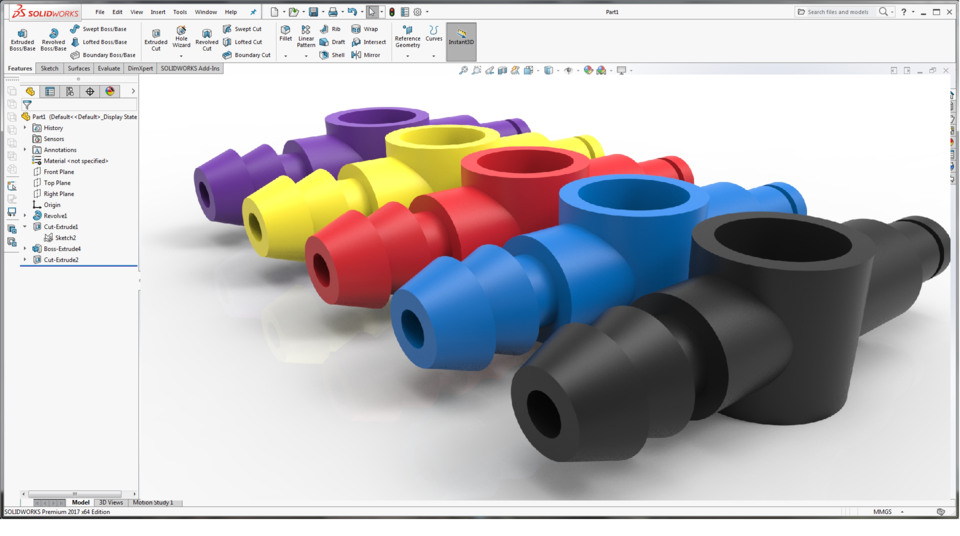Expand the Boss-Extrude4 feature node

[x=25, y=249]
